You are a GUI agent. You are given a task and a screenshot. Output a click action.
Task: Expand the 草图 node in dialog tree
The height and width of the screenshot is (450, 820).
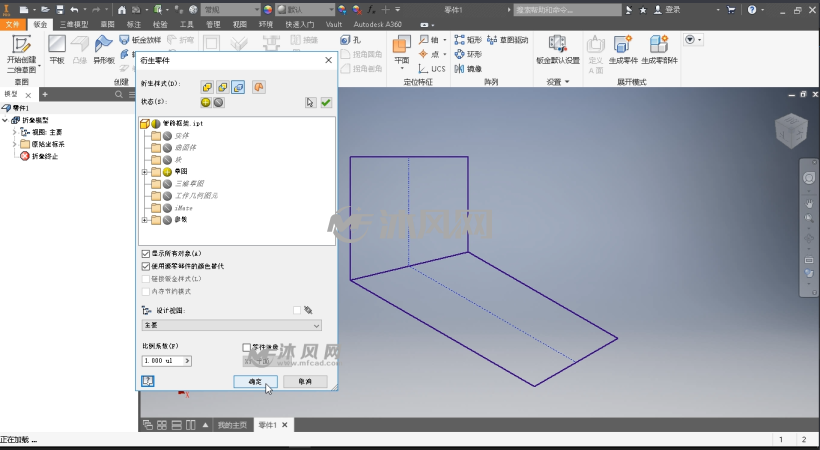coord(145,172)
